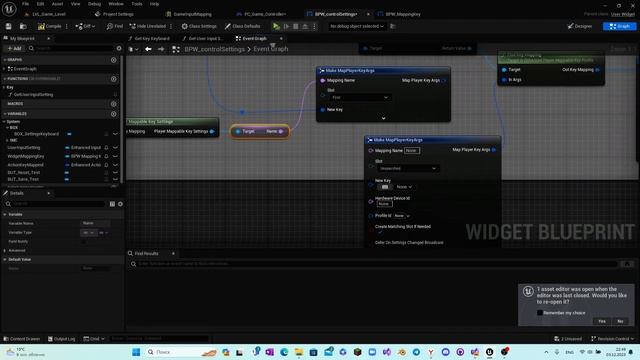Image resolution: width=640 pixels, height=360 pixels.
Task: Open Class Defaults
Action: [x=242, y=26]
